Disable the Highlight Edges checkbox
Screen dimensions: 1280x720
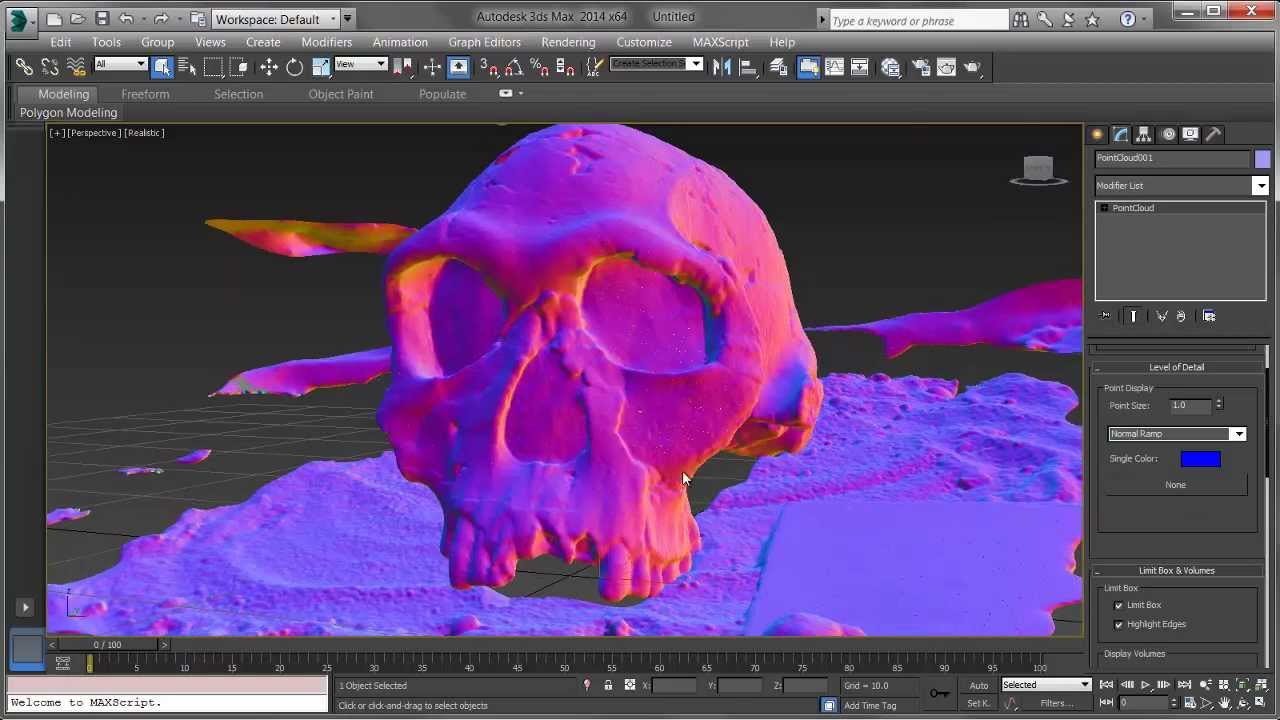[1119, 624]
